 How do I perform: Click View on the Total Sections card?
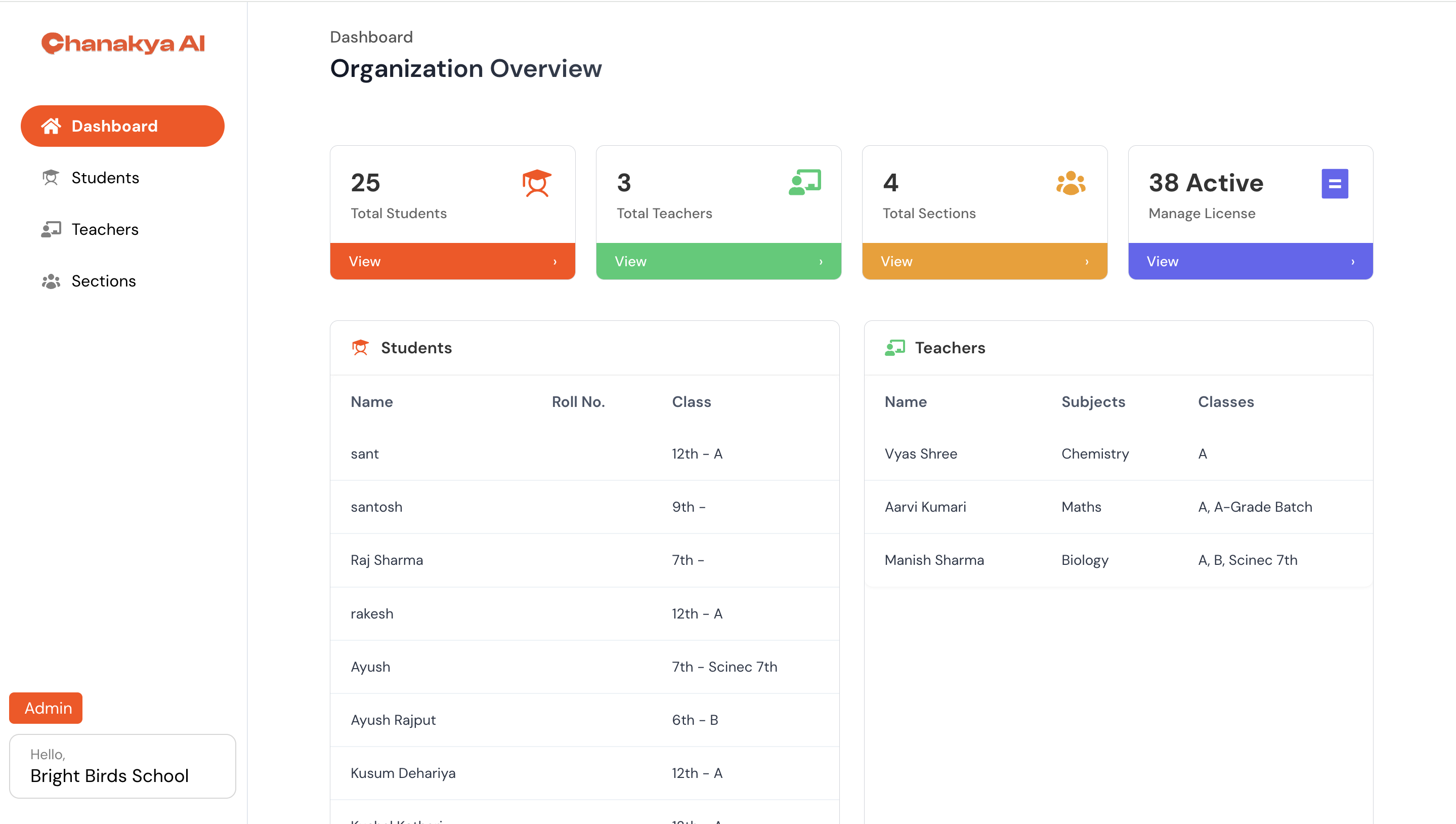pyautogui.click(x=984, y=262)
